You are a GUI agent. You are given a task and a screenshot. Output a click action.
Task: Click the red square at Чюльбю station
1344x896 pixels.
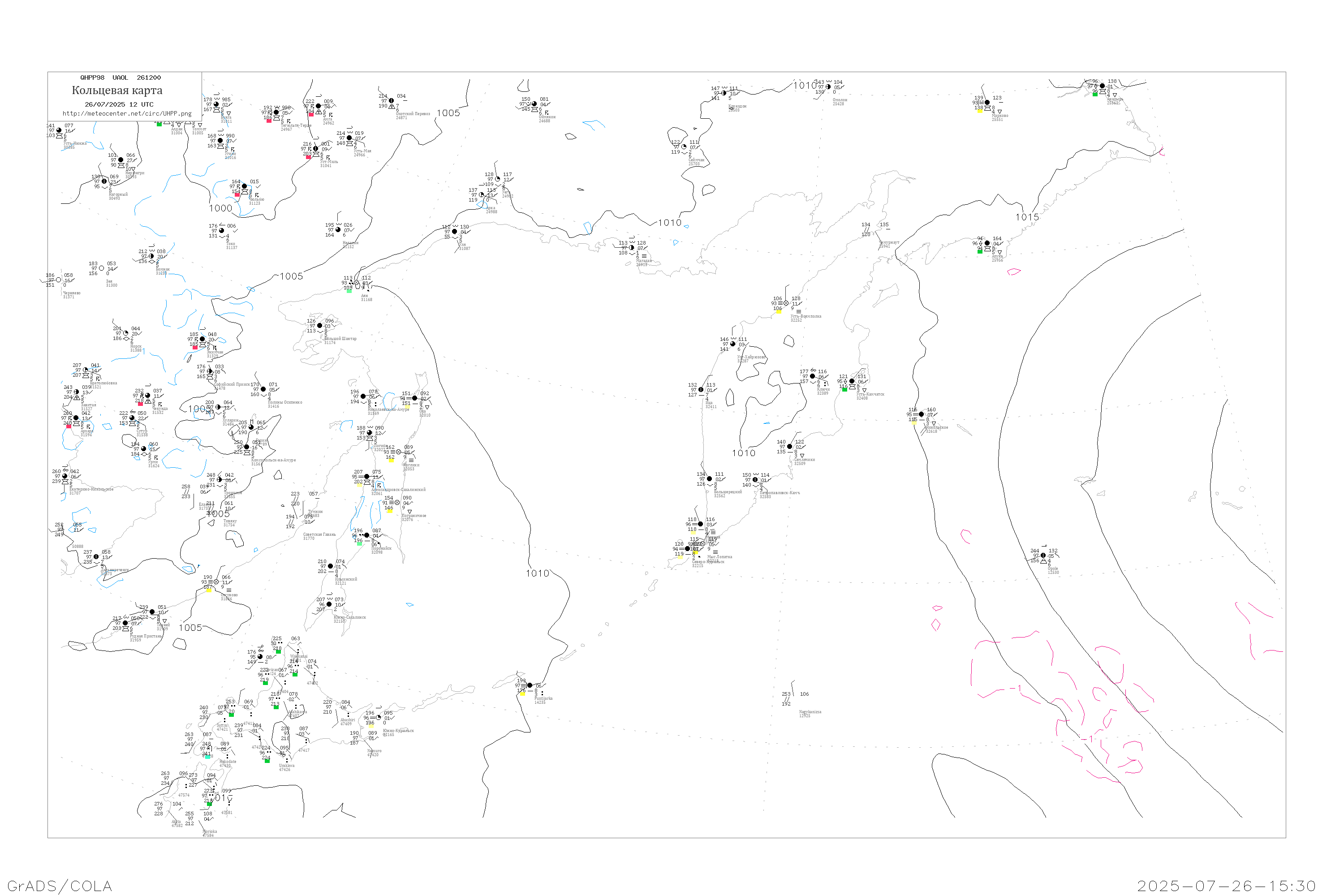coord(237,194)
